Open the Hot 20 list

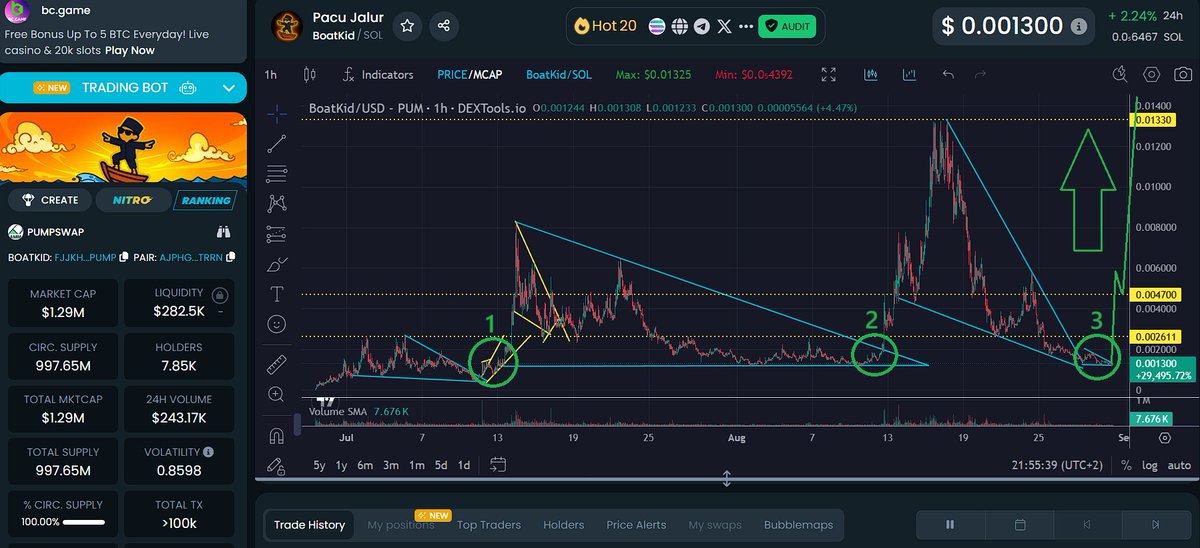coord(607,26)
